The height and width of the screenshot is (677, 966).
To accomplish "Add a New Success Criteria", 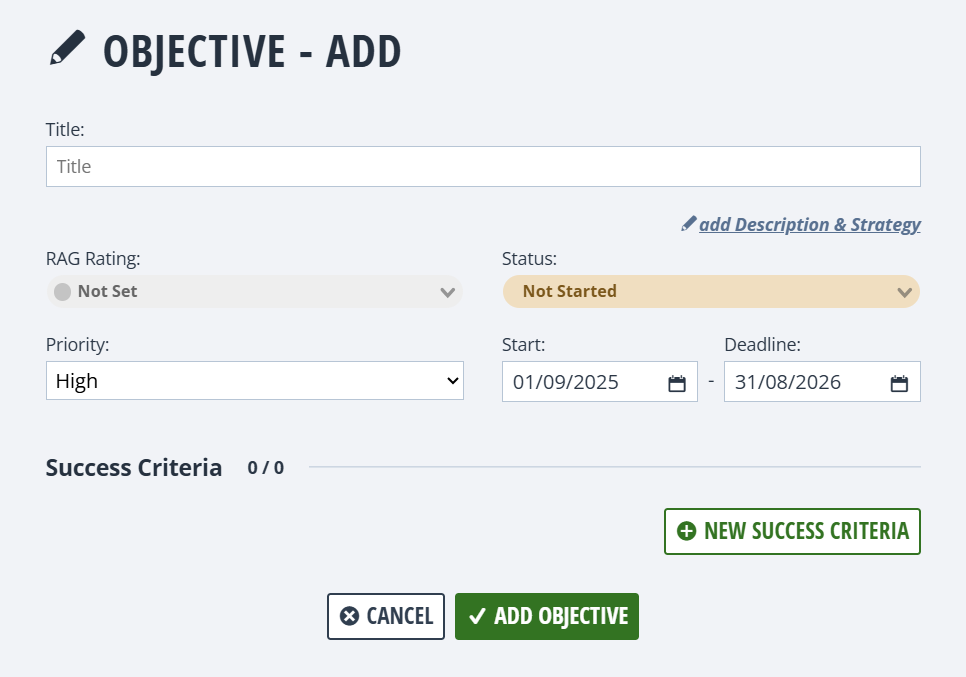I will coord(792,532).
